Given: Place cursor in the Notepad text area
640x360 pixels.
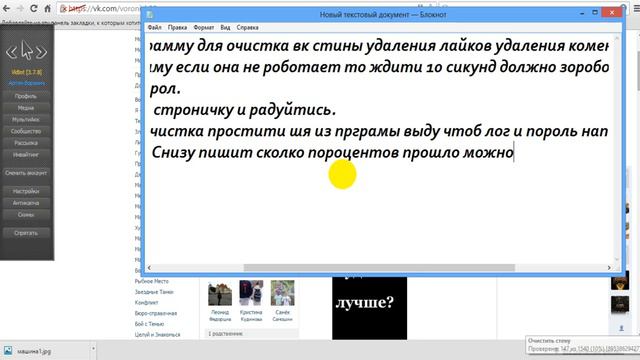Looking at the screenshot, I should pyautogui.click(x=379, y=150).
